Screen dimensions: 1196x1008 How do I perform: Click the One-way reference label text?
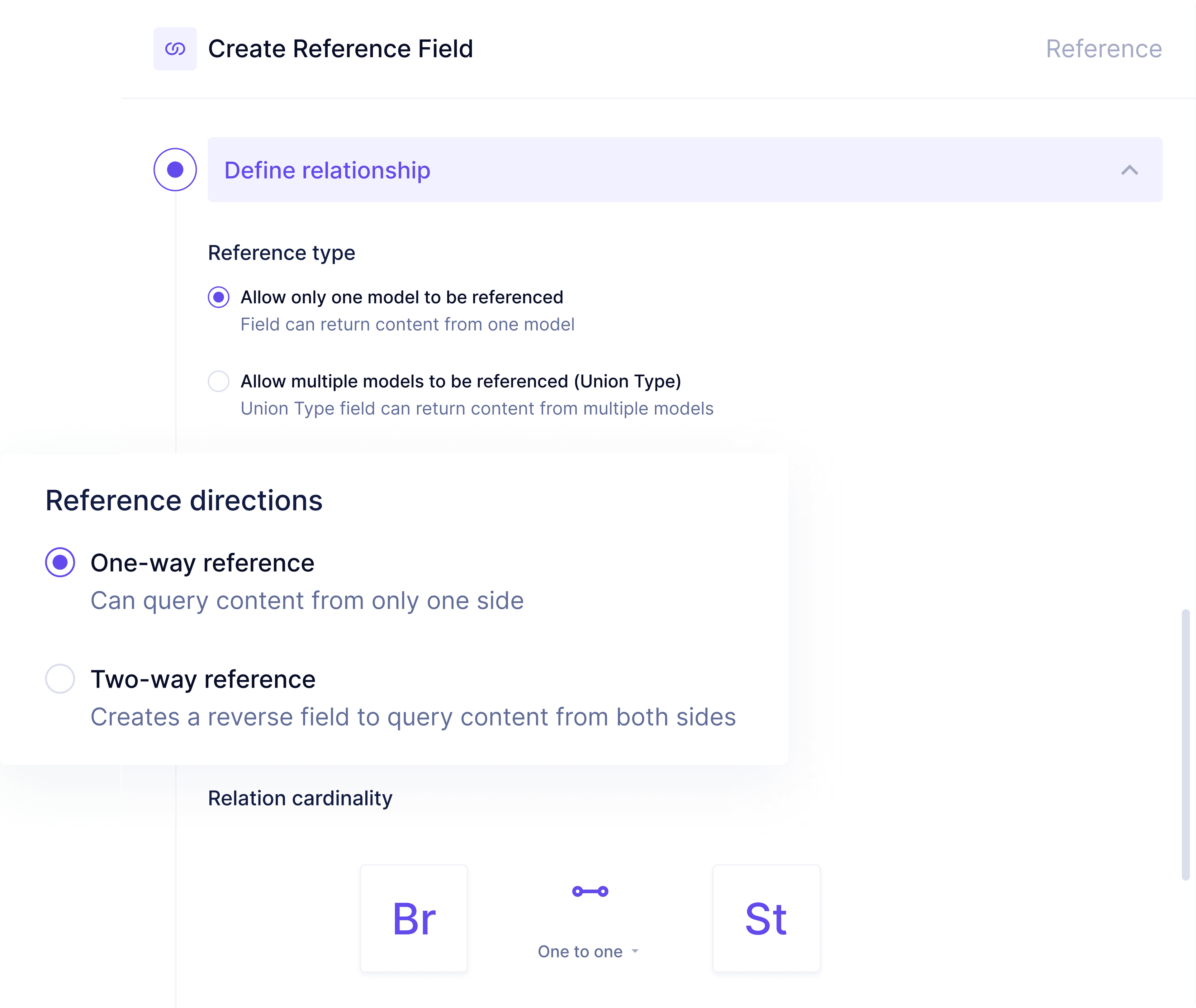point(202,563)
